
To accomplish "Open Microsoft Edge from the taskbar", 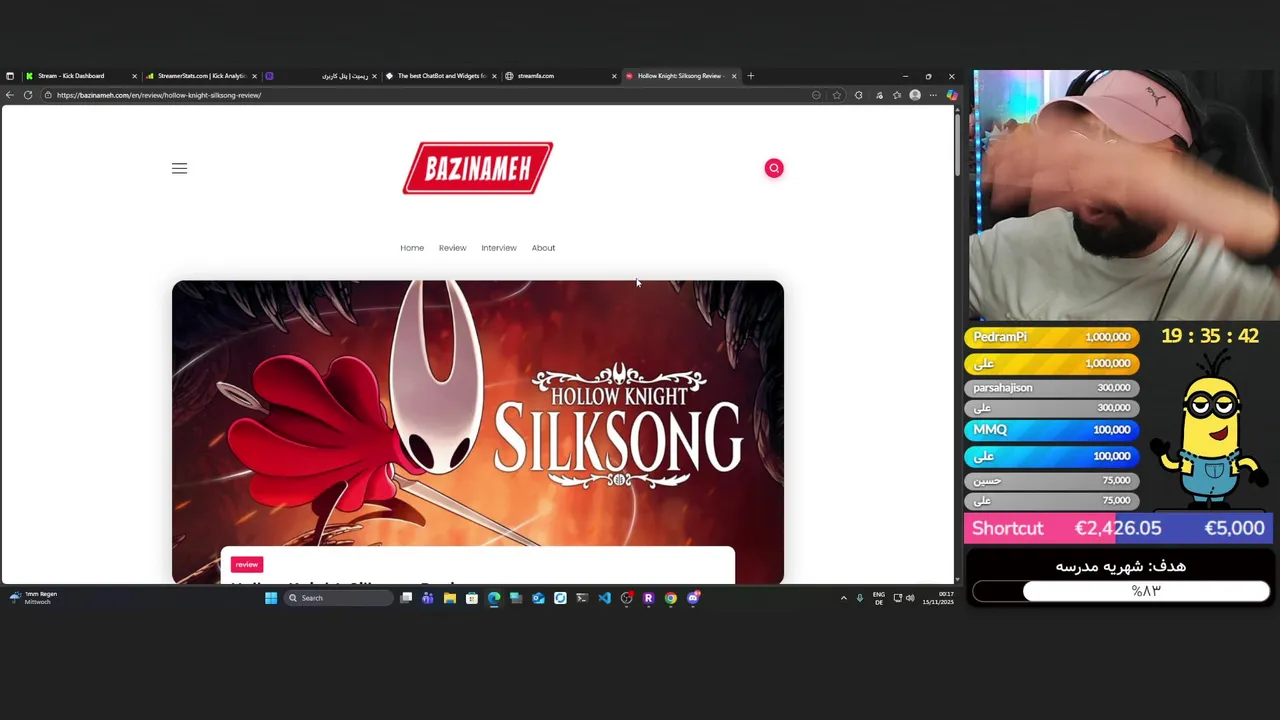I will click(494, 598).
